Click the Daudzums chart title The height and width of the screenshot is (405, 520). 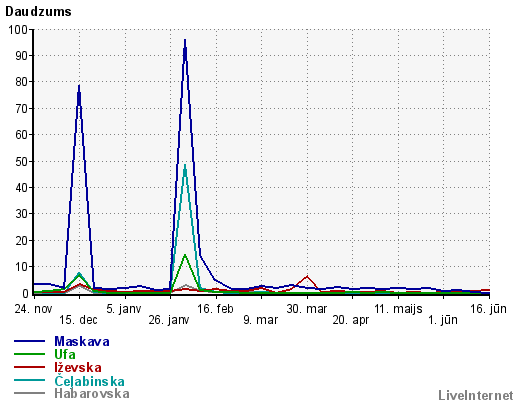point(38,11)
